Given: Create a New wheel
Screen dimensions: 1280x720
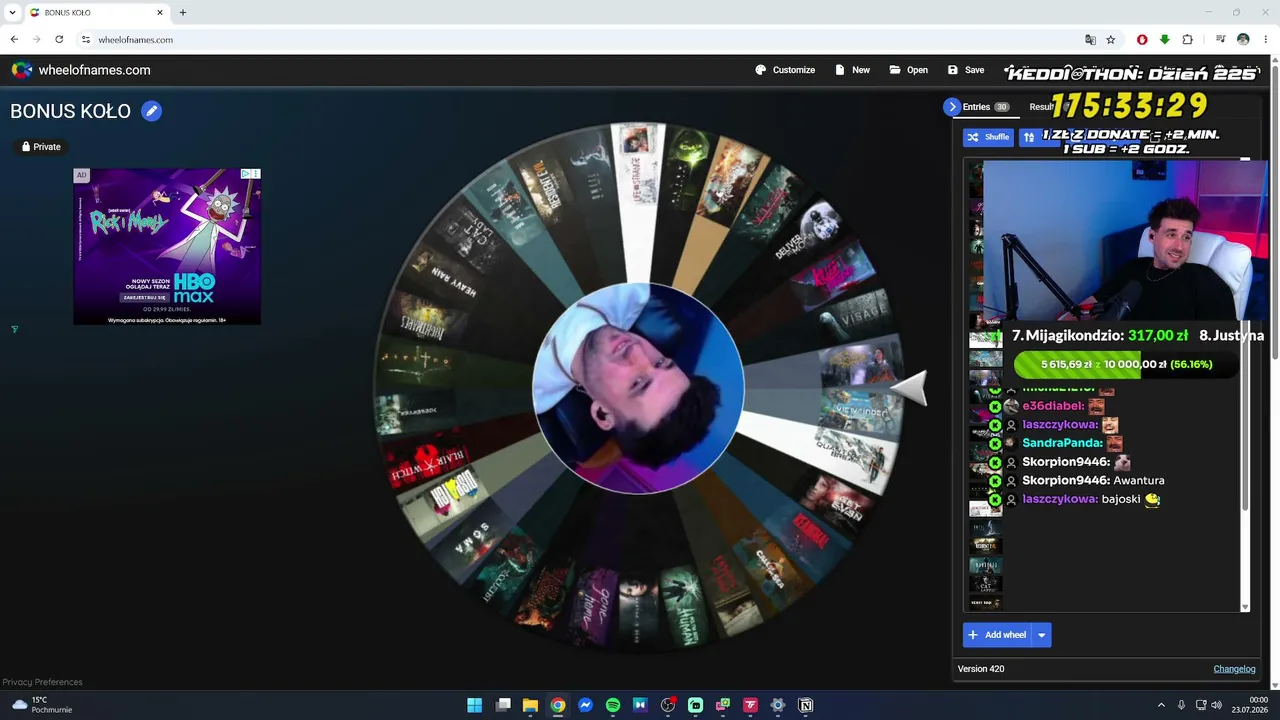Looking at the screenshot, I should [x=852, y=70].
